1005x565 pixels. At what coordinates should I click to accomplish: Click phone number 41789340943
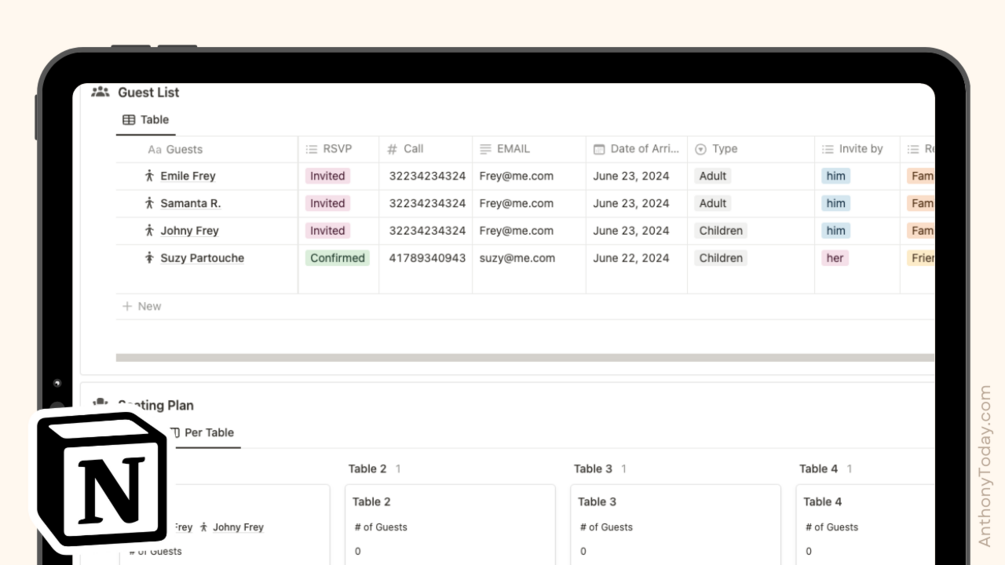[427, 258]
